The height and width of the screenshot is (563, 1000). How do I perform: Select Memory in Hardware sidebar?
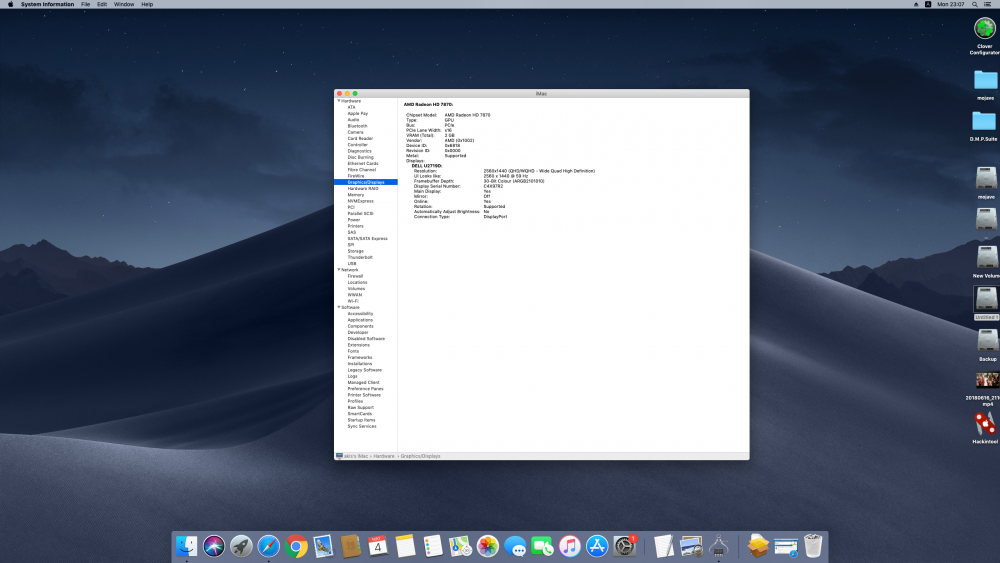click(356, 194)
